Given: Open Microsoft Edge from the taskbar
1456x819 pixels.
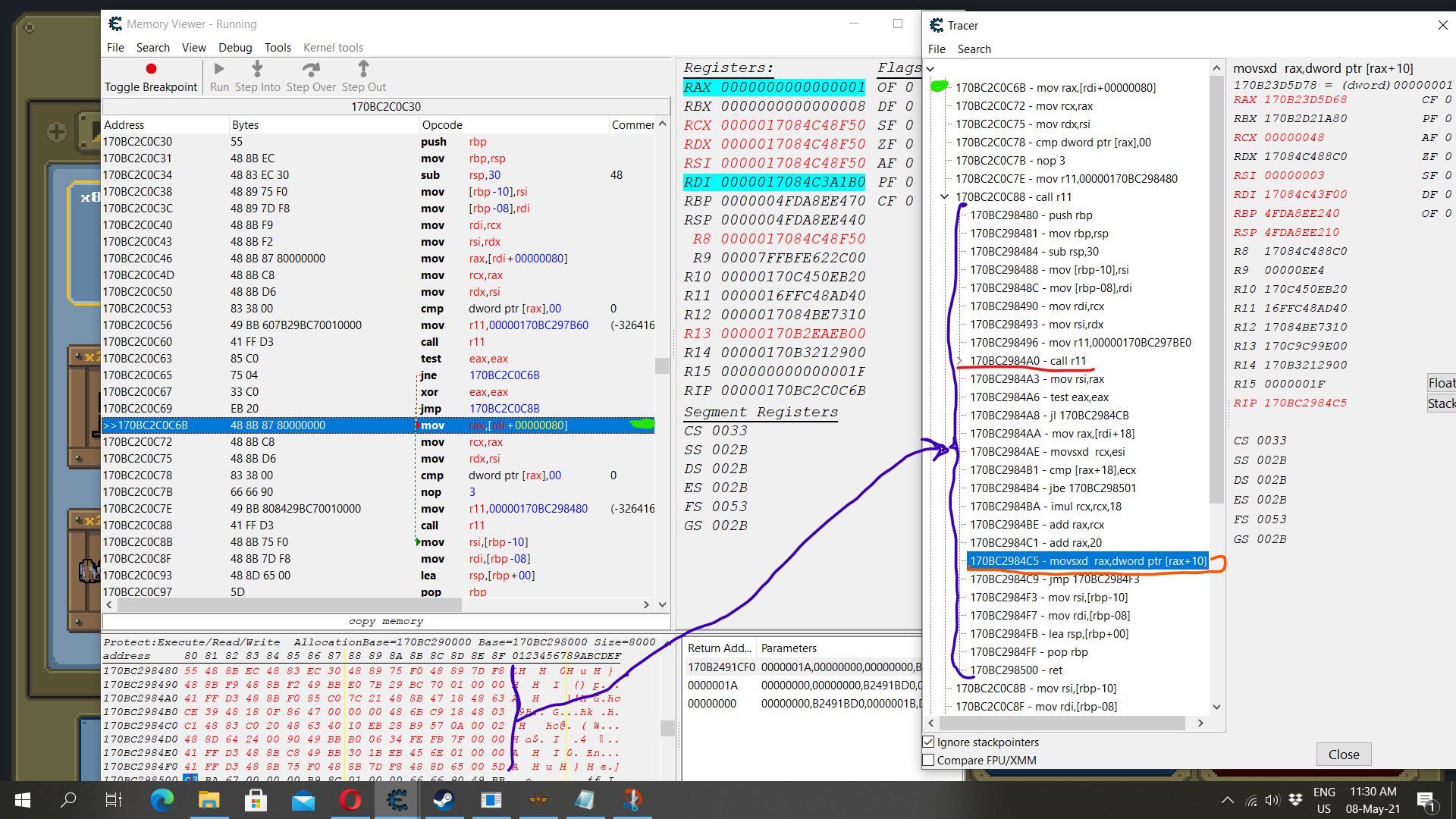Looking at the screenshot, I should 162,799.
